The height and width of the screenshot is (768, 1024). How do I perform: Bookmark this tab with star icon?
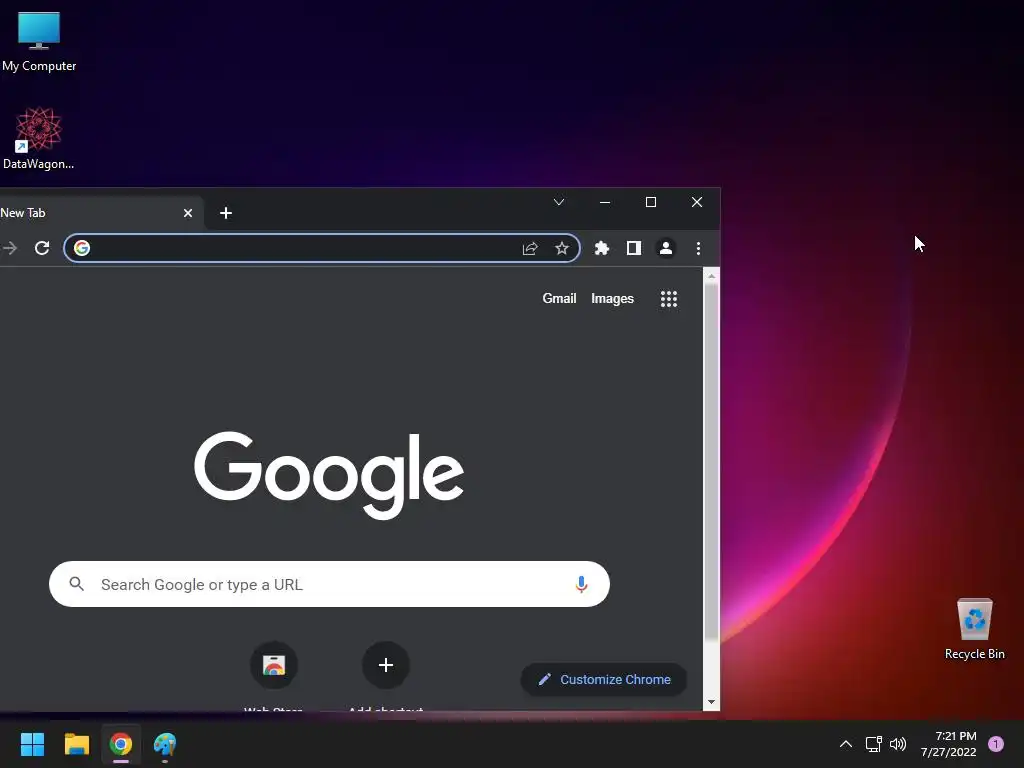click(562, 248)
